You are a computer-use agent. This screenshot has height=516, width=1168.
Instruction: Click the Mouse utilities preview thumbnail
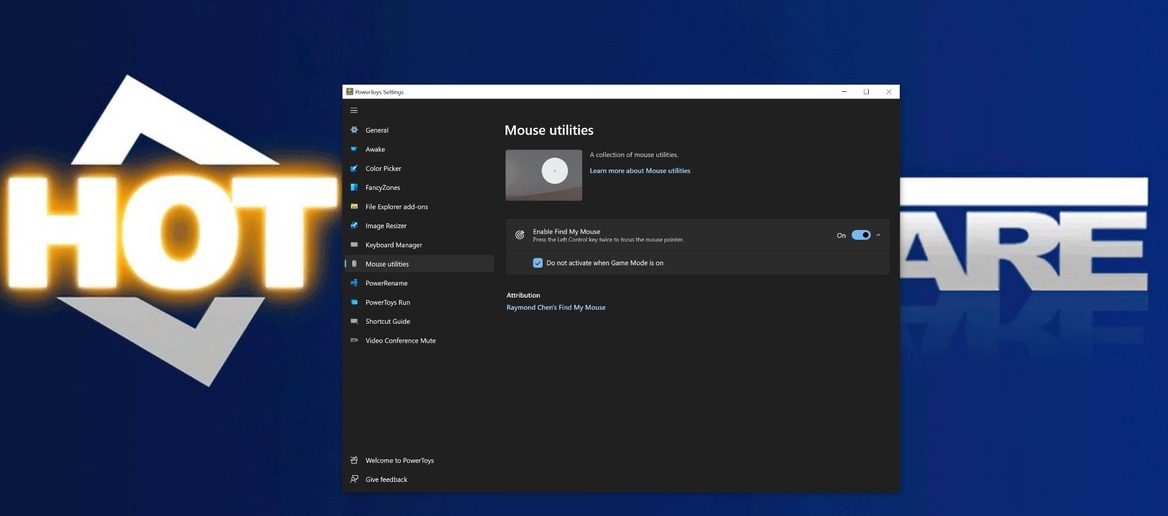(x=544, y=175)
